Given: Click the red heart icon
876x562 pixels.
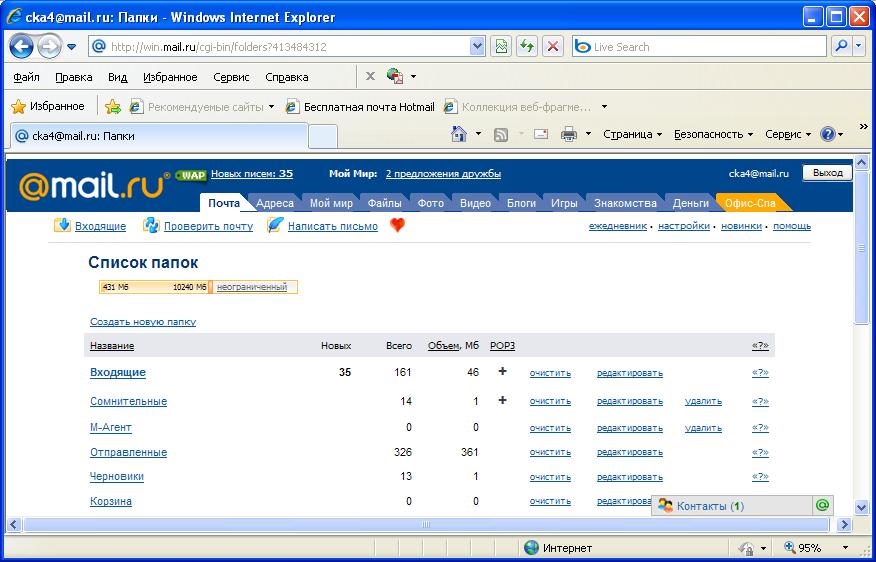Looking at the screenshot, I should (x=397, y=225).
